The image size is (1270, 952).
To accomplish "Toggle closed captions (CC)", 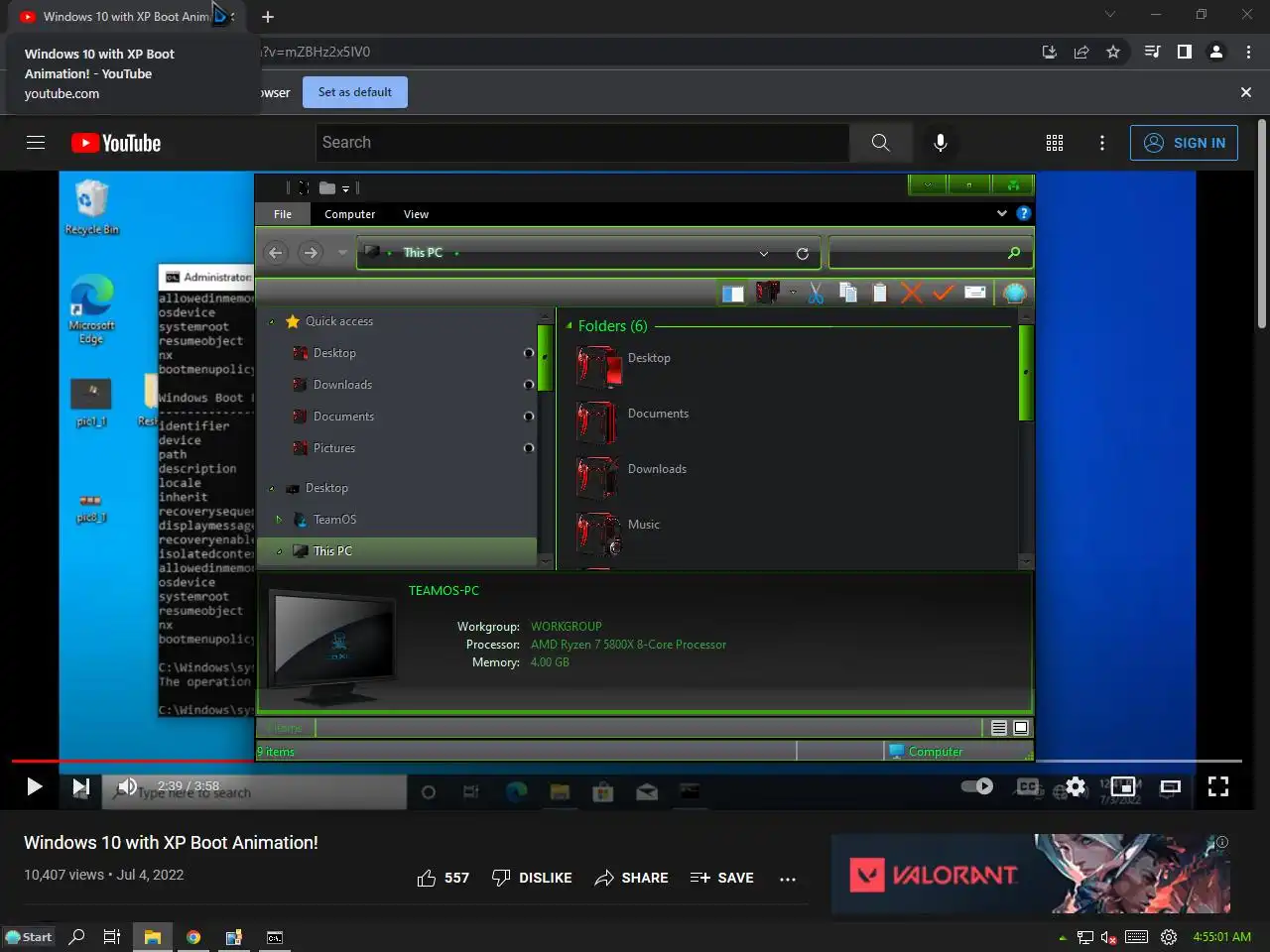I will (x=1028, y=786).
